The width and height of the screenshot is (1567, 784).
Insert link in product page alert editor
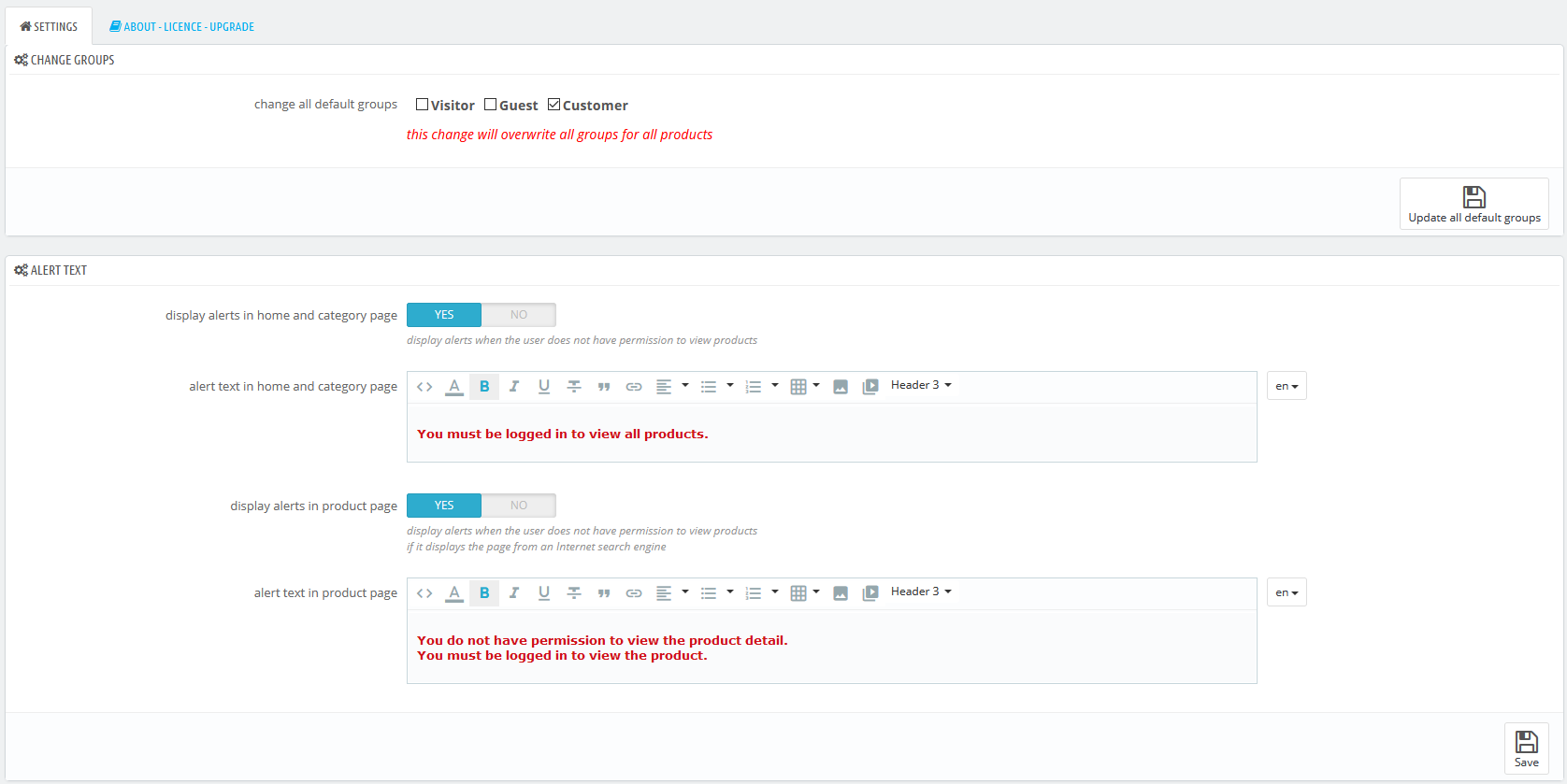[634, 593]
